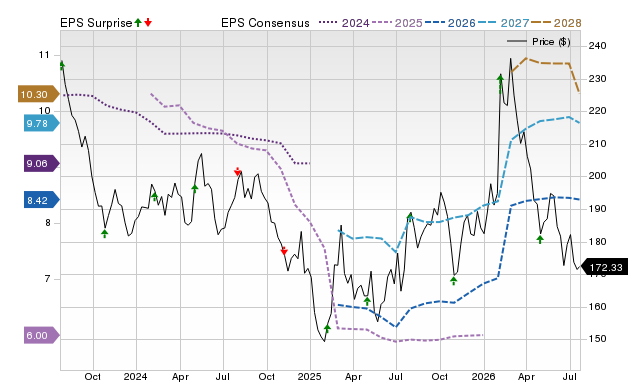Viewport: 640px width, 382px height.
Task: Click the 8 label on the EPS axis
Action: [x=48, y=223]
